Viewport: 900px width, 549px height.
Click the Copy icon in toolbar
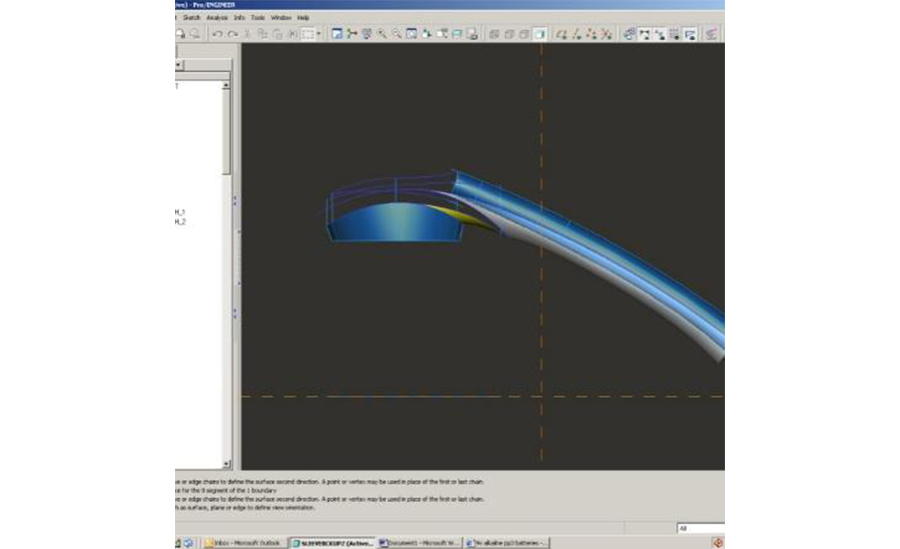[262, 34]
